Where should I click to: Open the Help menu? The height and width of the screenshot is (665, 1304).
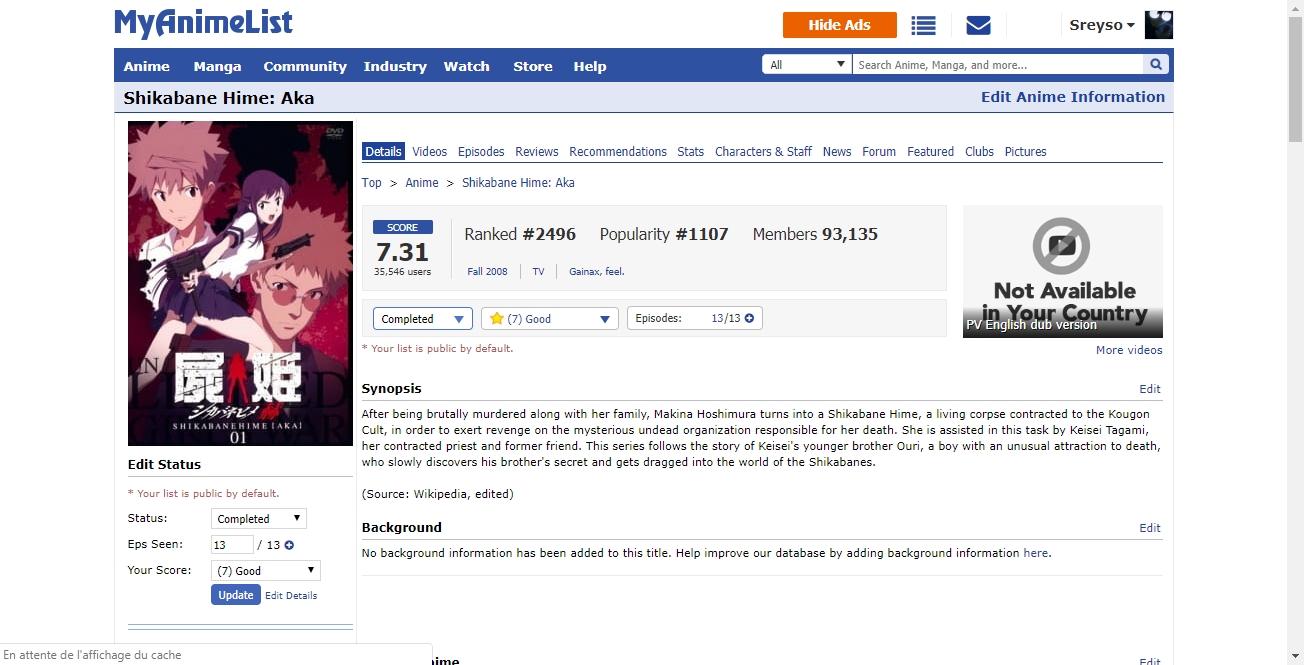click(x=590, y=66)
